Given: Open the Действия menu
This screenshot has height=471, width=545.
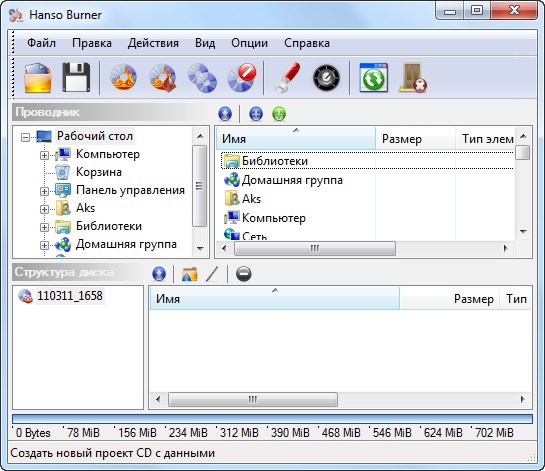Looking at the screenshot, I should [x=153, y=43].
